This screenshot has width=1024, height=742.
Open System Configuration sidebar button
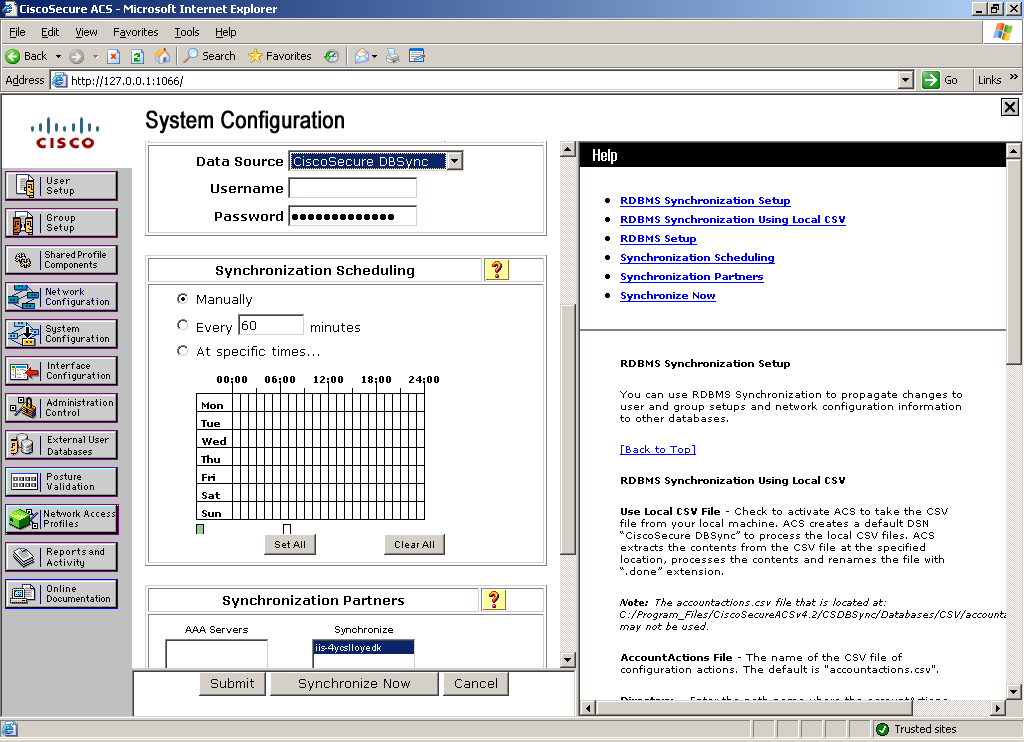pyautogui.click(x=61, y=334)
